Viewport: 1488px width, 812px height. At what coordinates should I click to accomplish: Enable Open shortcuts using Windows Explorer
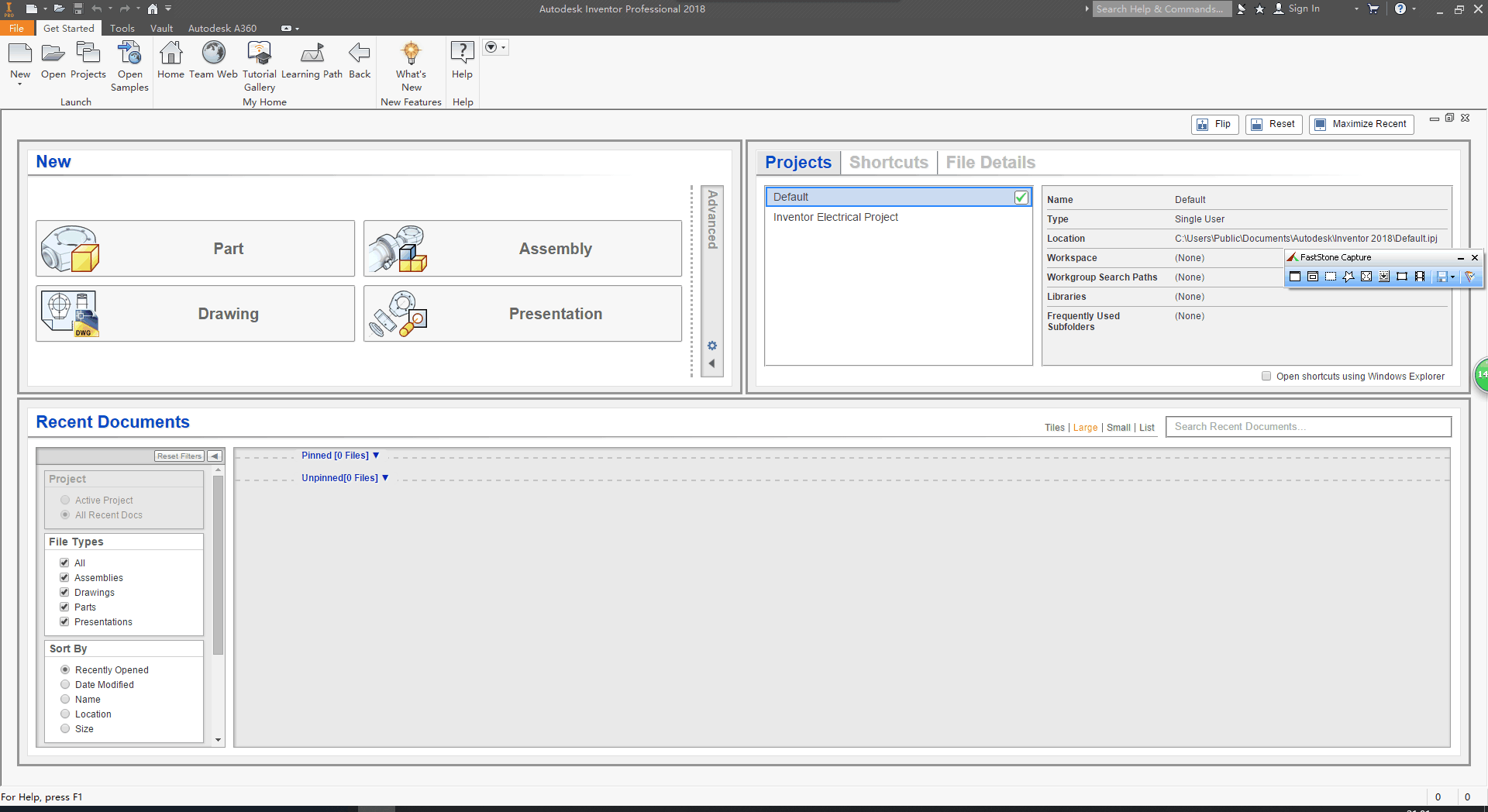click(1266, 377)
